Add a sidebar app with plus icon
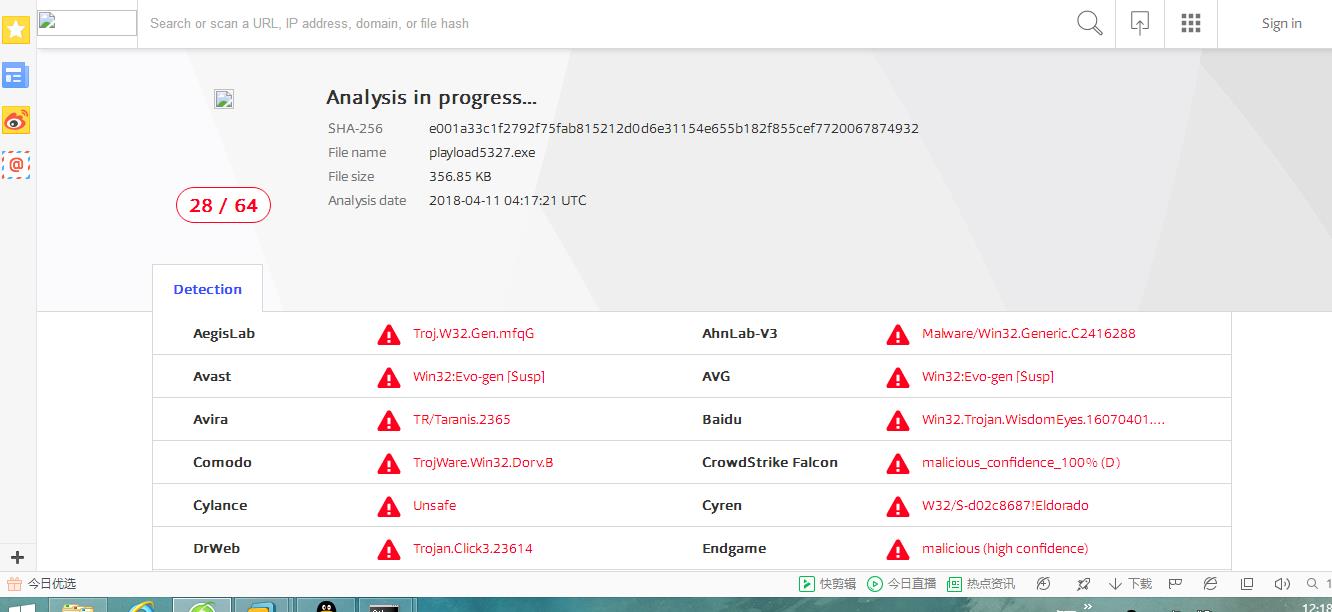Viewport: 1332px width, 612px height. [17, 557]
